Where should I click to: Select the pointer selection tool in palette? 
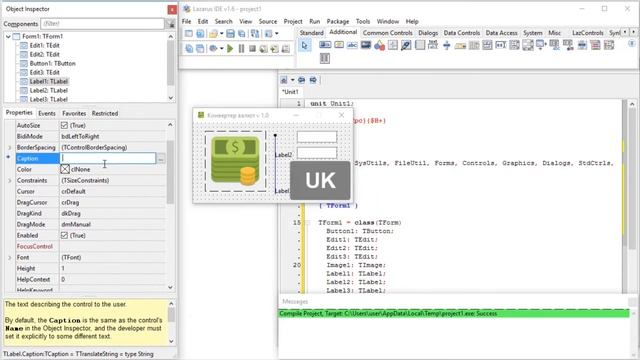[304, 45]
